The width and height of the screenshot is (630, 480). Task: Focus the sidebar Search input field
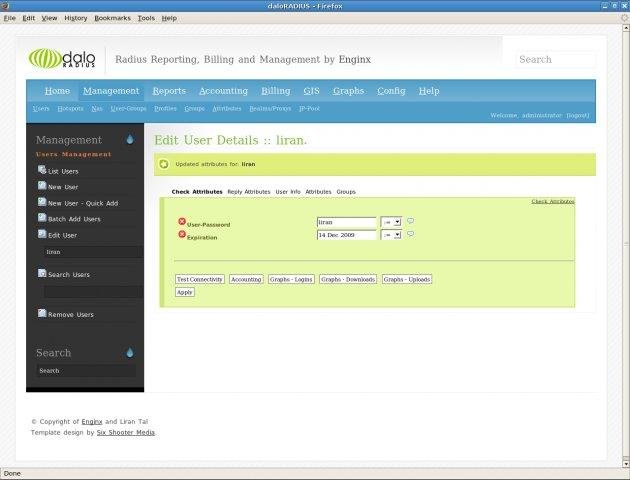pos(86,370)
